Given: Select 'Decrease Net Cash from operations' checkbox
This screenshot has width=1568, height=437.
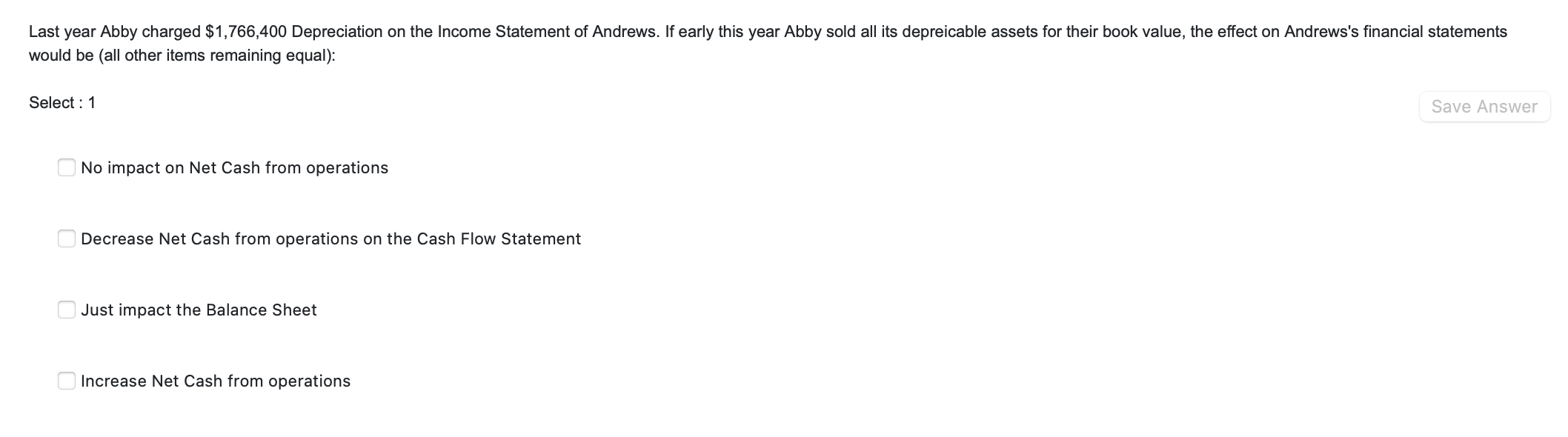Looking at the screenshot, I should (x=67, y=238).
